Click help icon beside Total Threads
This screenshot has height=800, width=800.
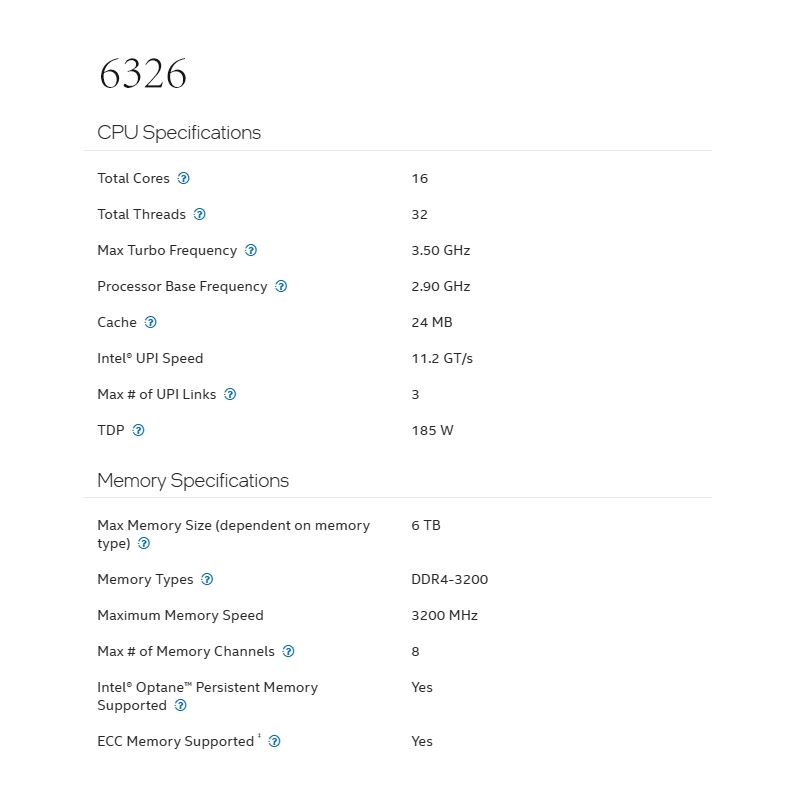[x=199, y=214]
